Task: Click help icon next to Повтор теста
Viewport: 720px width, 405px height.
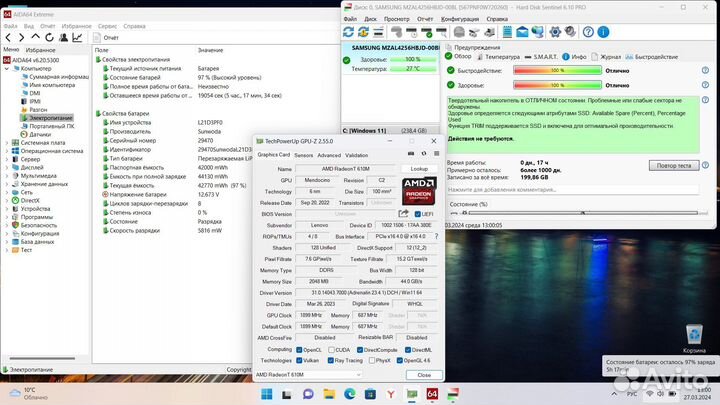Action: point(705,165)
